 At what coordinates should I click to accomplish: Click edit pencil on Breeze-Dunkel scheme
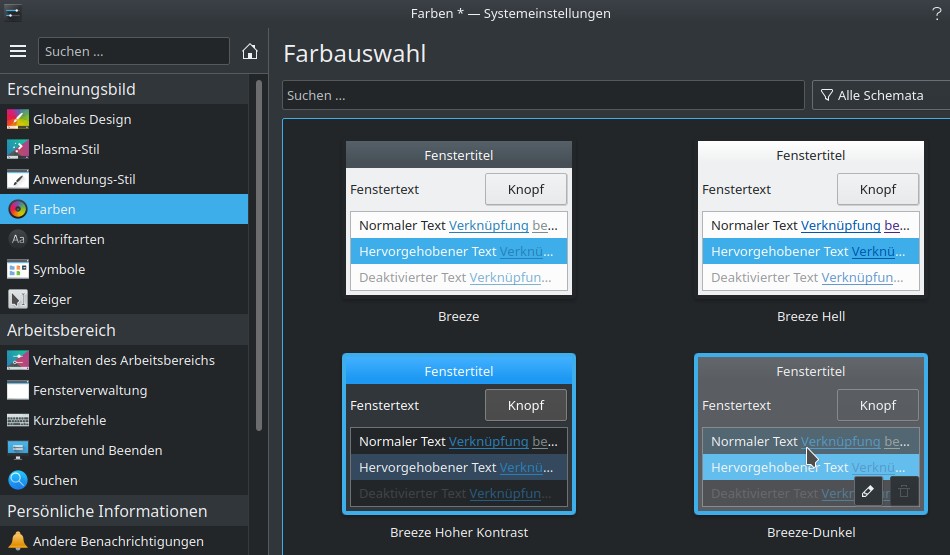[x=868, y=491]
